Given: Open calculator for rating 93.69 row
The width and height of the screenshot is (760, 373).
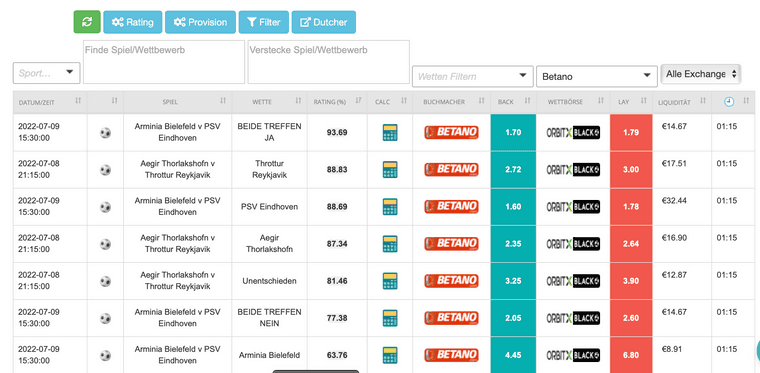Looking at the screenshot, I should [x=390, y=132].
